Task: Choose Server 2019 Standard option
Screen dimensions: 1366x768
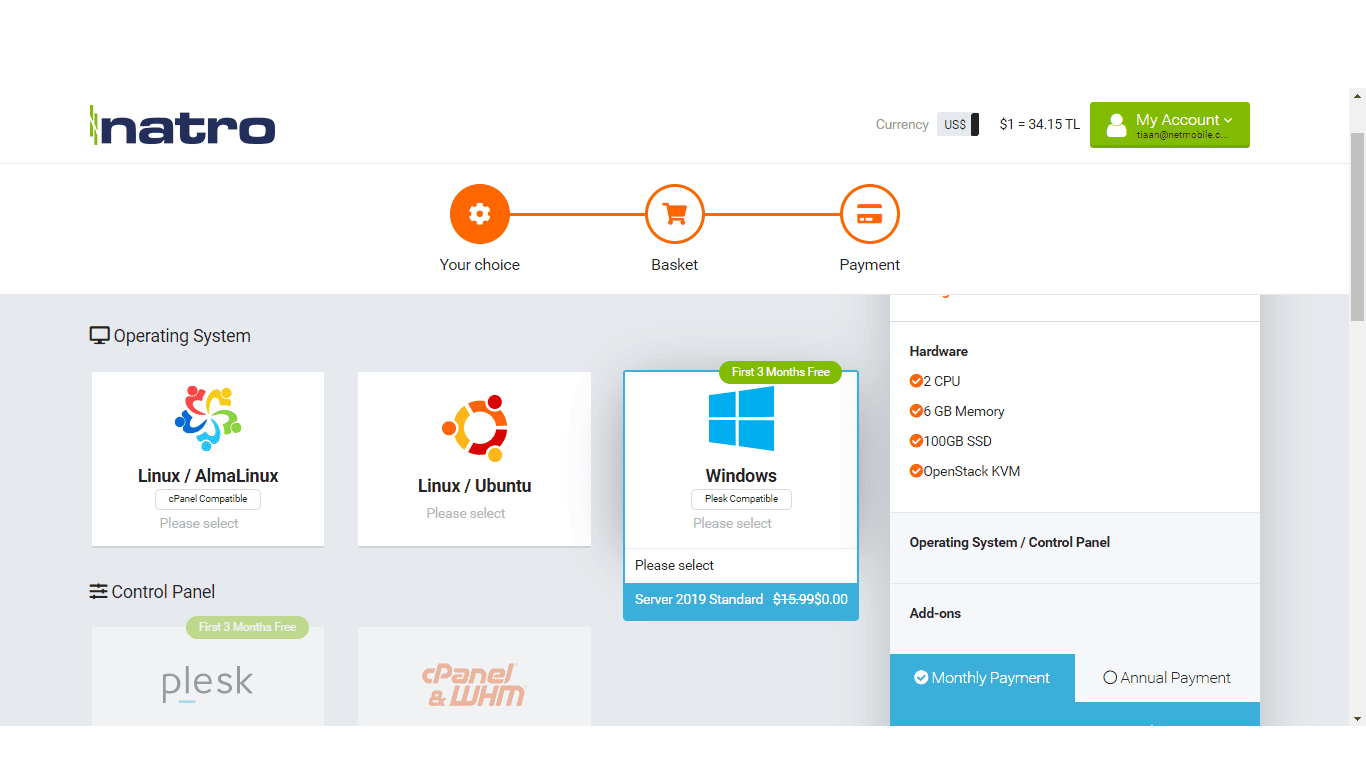Action: pos(741,600)
